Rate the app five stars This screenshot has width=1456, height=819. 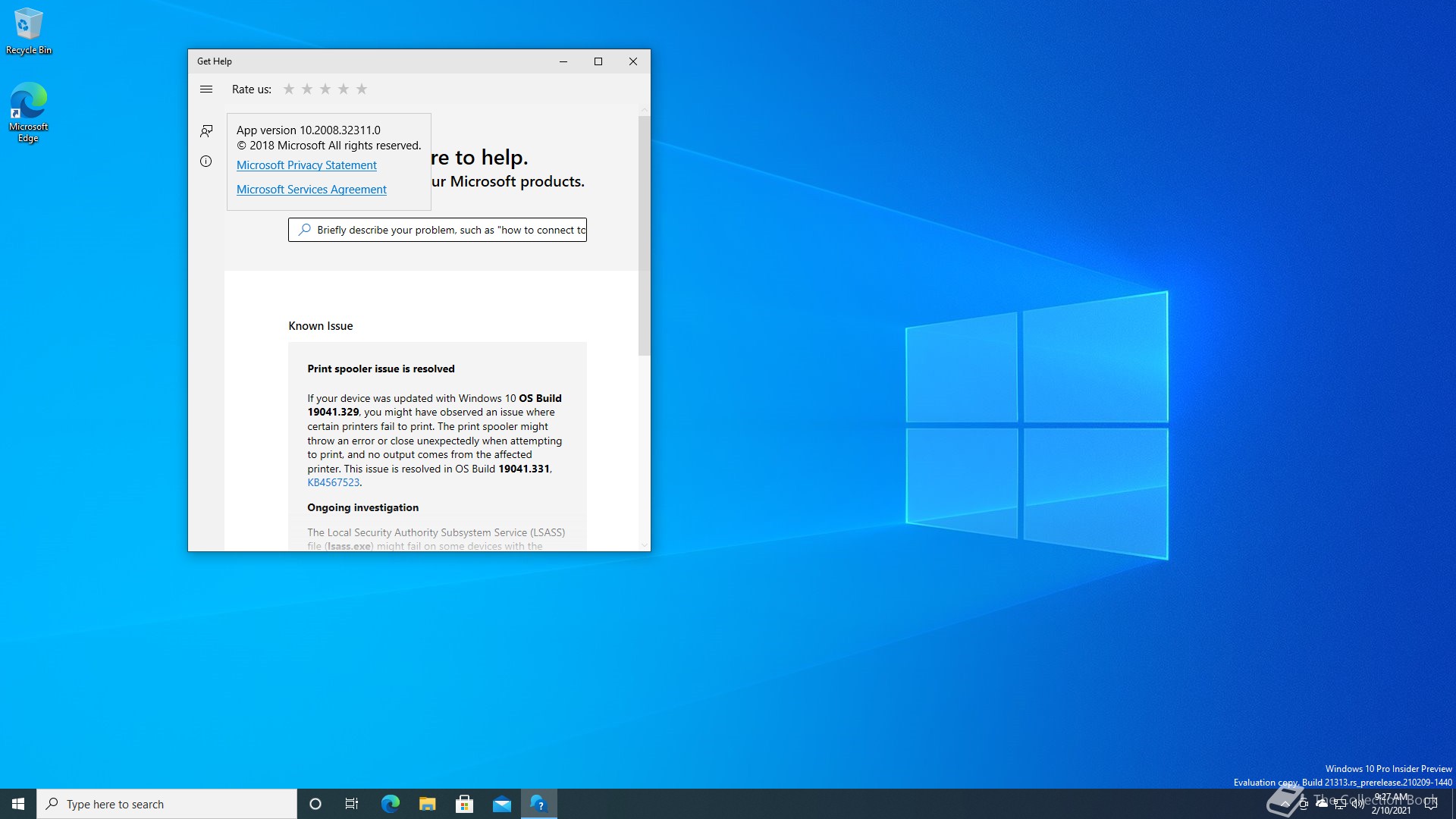pos(362,89)
